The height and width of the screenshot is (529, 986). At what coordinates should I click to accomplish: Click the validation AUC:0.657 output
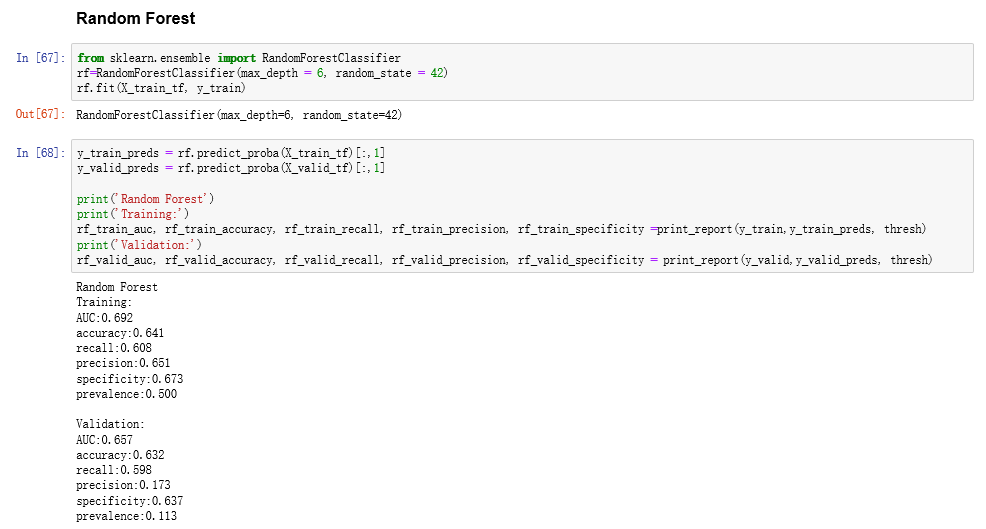[x=104, y=440]
